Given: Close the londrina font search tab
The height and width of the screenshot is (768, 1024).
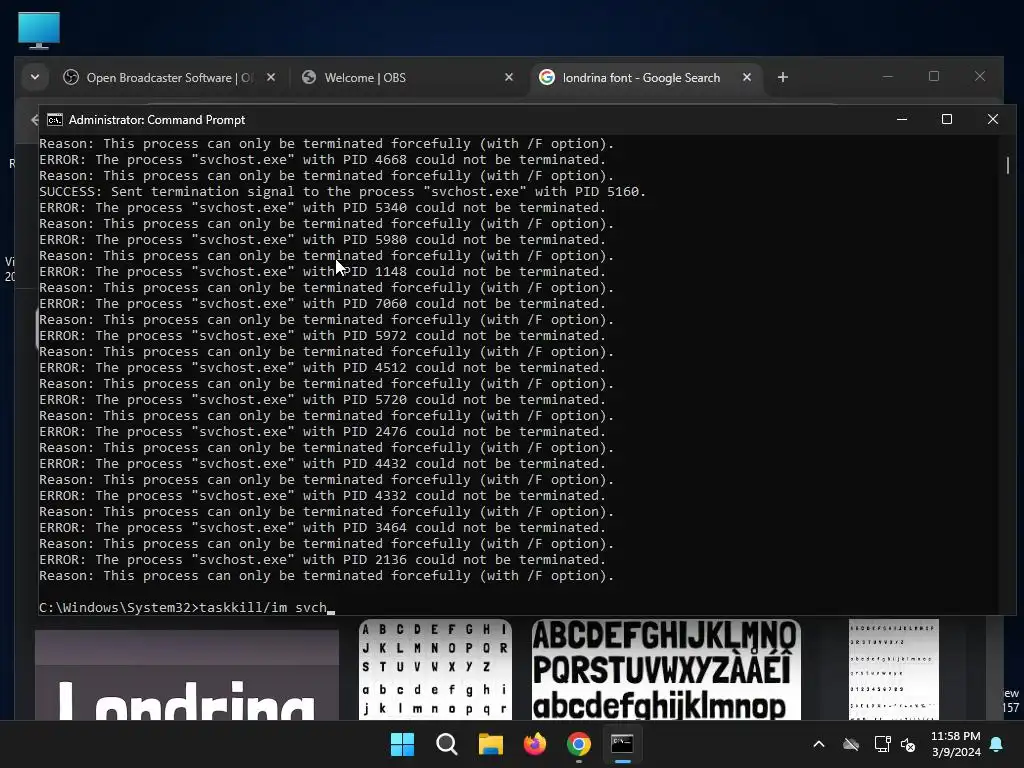Looking at the screenshot, I should (747, 78).
